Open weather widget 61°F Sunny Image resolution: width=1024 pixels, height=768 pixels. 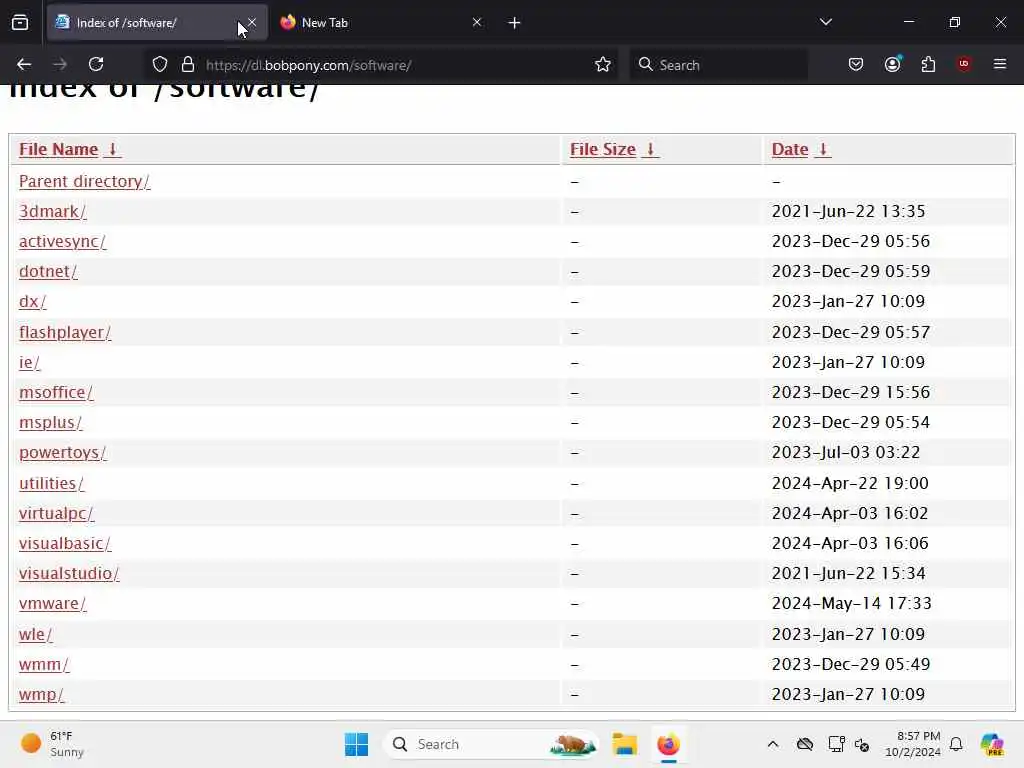[52, 744]
